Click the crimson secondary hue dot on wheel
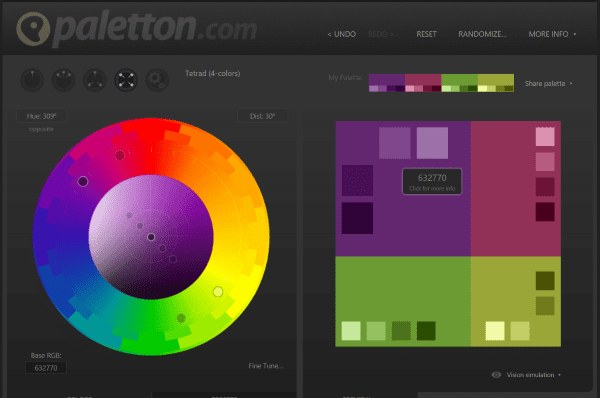The width and height of the screenshot is (600, 398). [120, 155]
